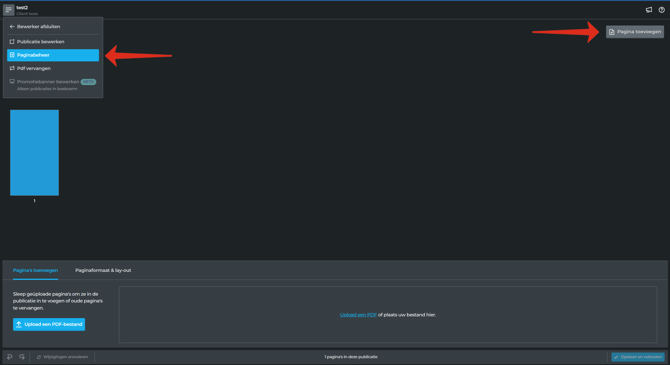The image size is (670, 365).
Task: Click the Publicatie bewerken edit icon
Action: (x=12, y=41)
